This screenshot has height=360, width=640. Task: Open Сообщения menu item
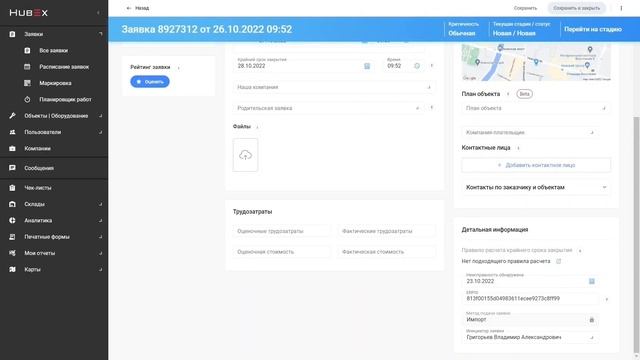coord(39,168)
